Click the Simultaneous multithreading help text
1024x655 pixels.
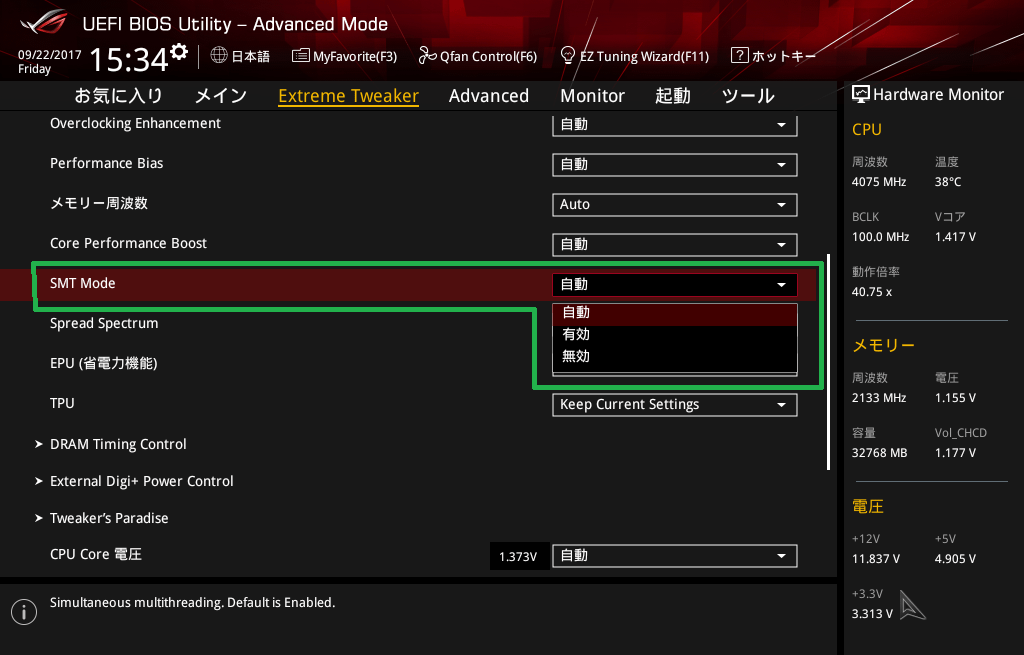coord(193,603)
